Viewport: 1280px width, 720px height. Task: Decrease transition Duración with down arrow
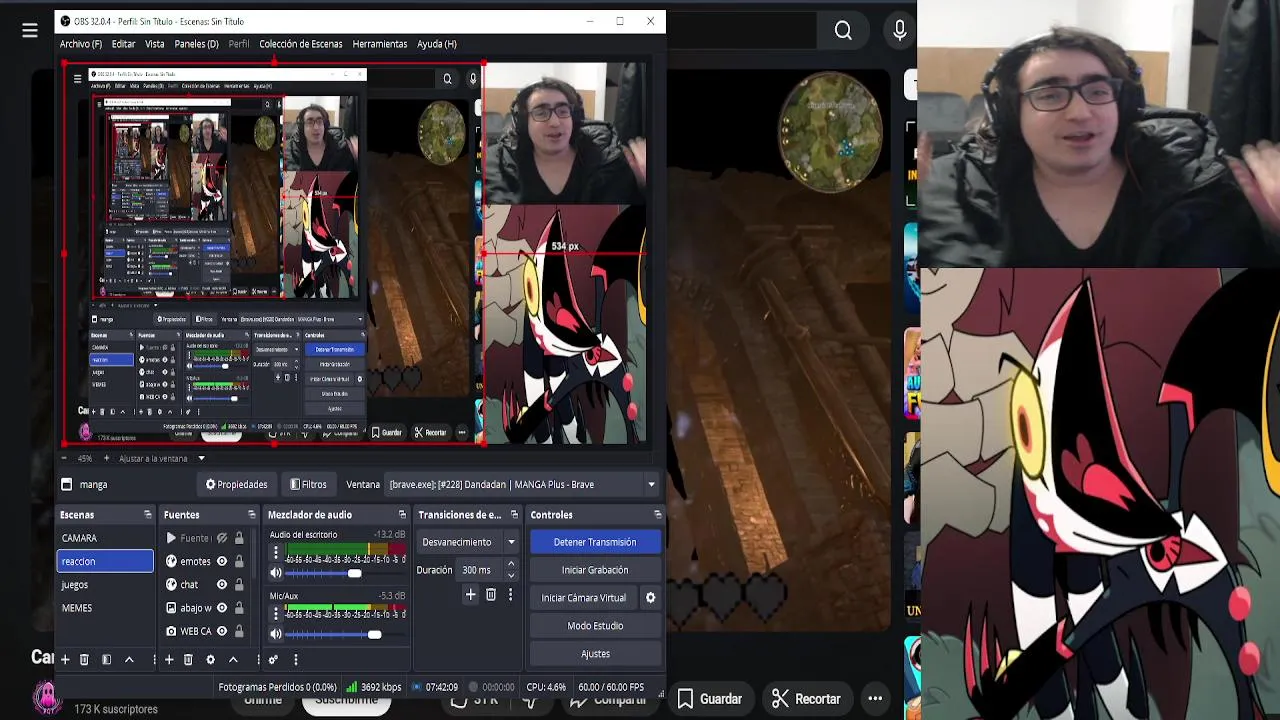pos(511,576)
